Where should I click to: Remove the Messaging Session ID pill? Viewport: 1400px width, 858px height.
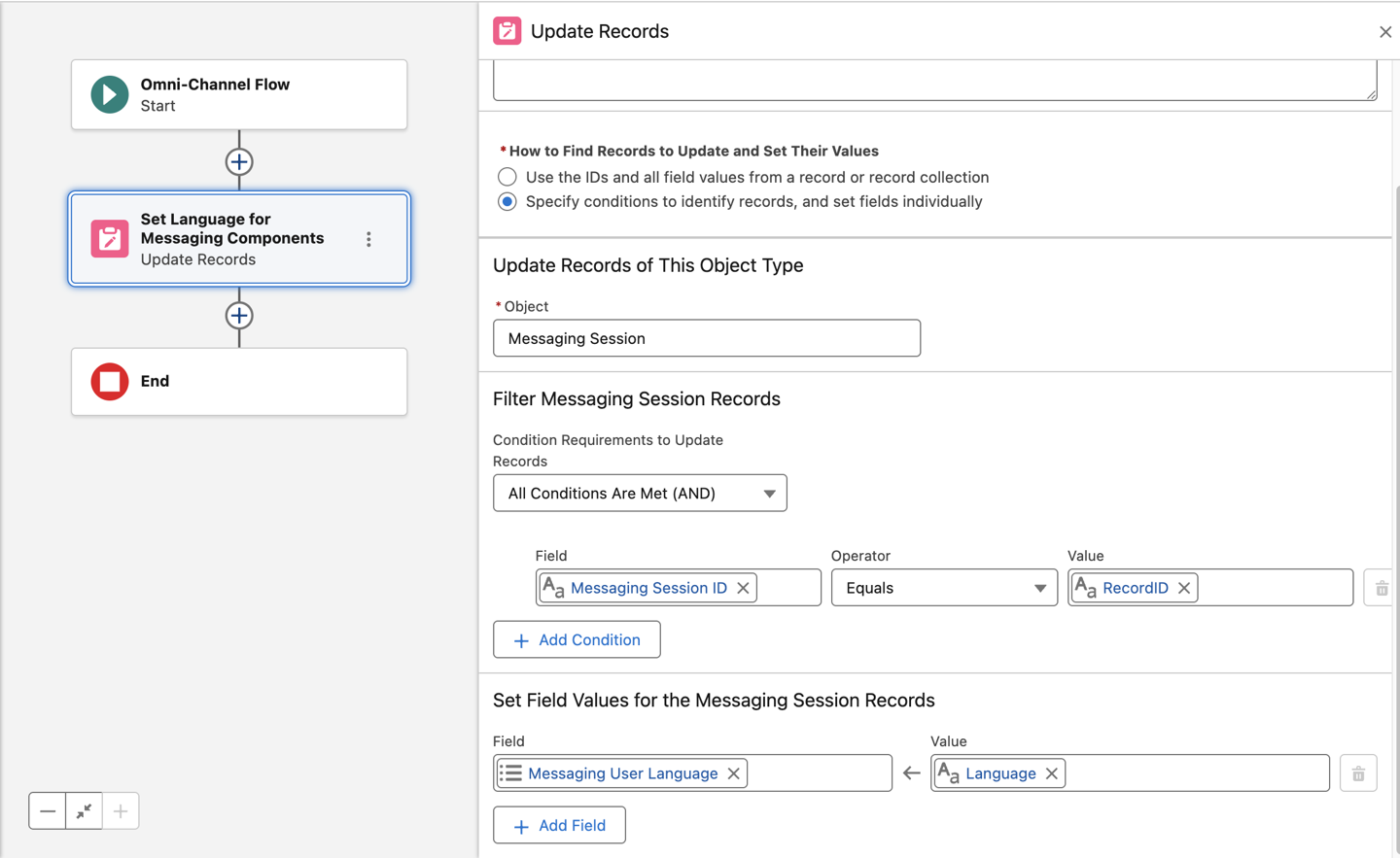[x=743, y=588]
